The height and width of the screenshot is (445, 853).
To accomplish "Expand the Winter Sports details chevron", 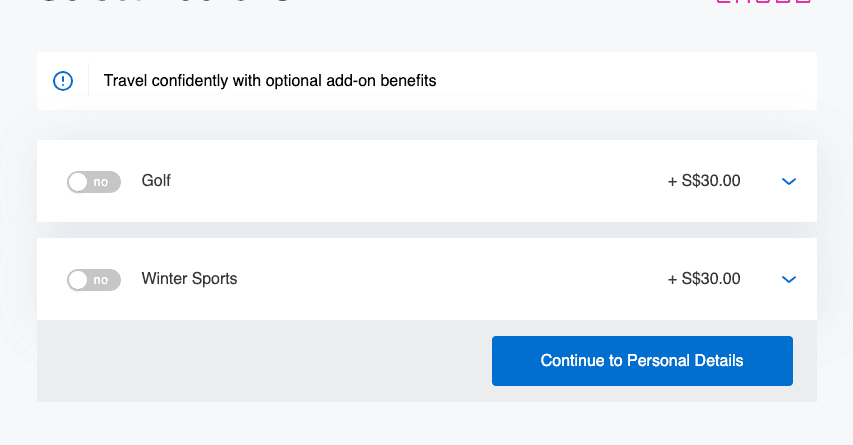I will coord(788,279).
